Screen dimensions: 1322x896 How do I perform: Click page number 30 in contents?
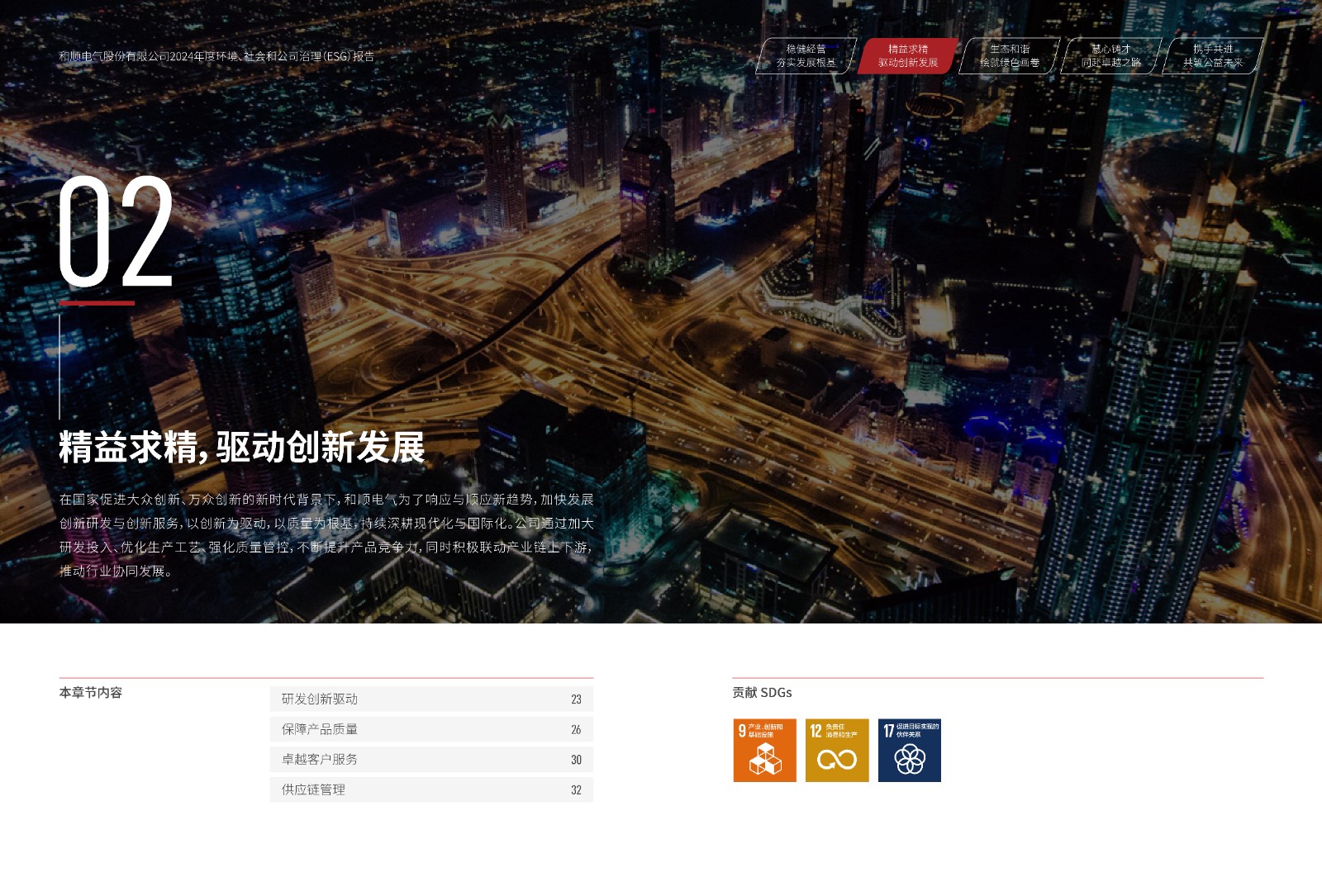tap(576, 760)
